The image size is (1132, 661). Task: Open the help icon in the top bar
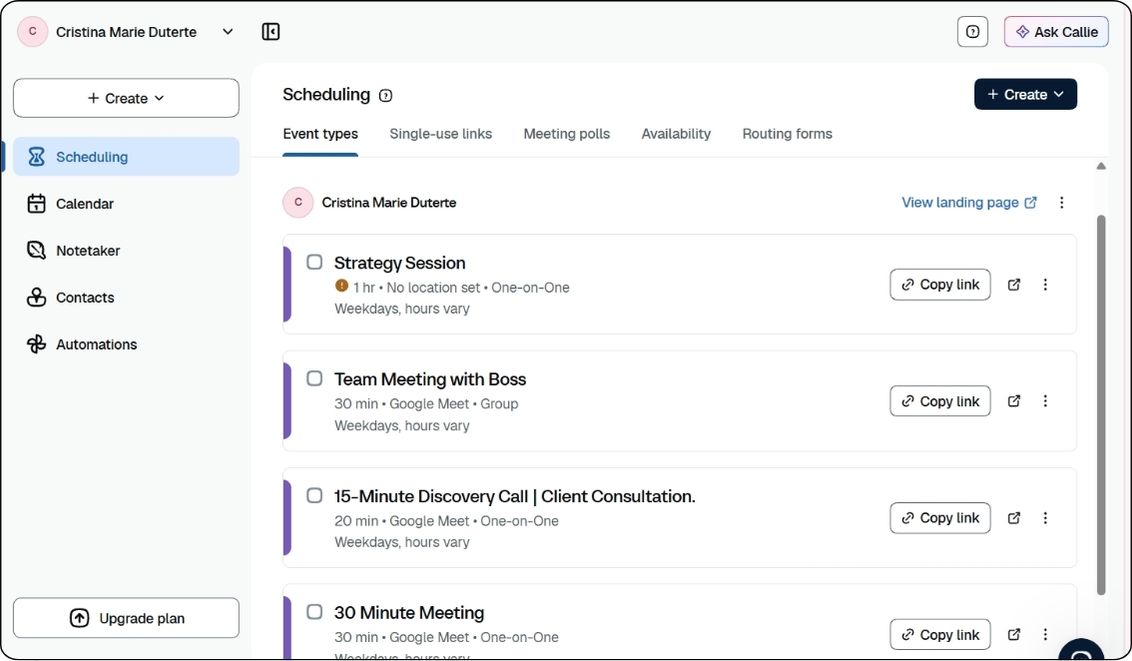[x=972, y=32]
